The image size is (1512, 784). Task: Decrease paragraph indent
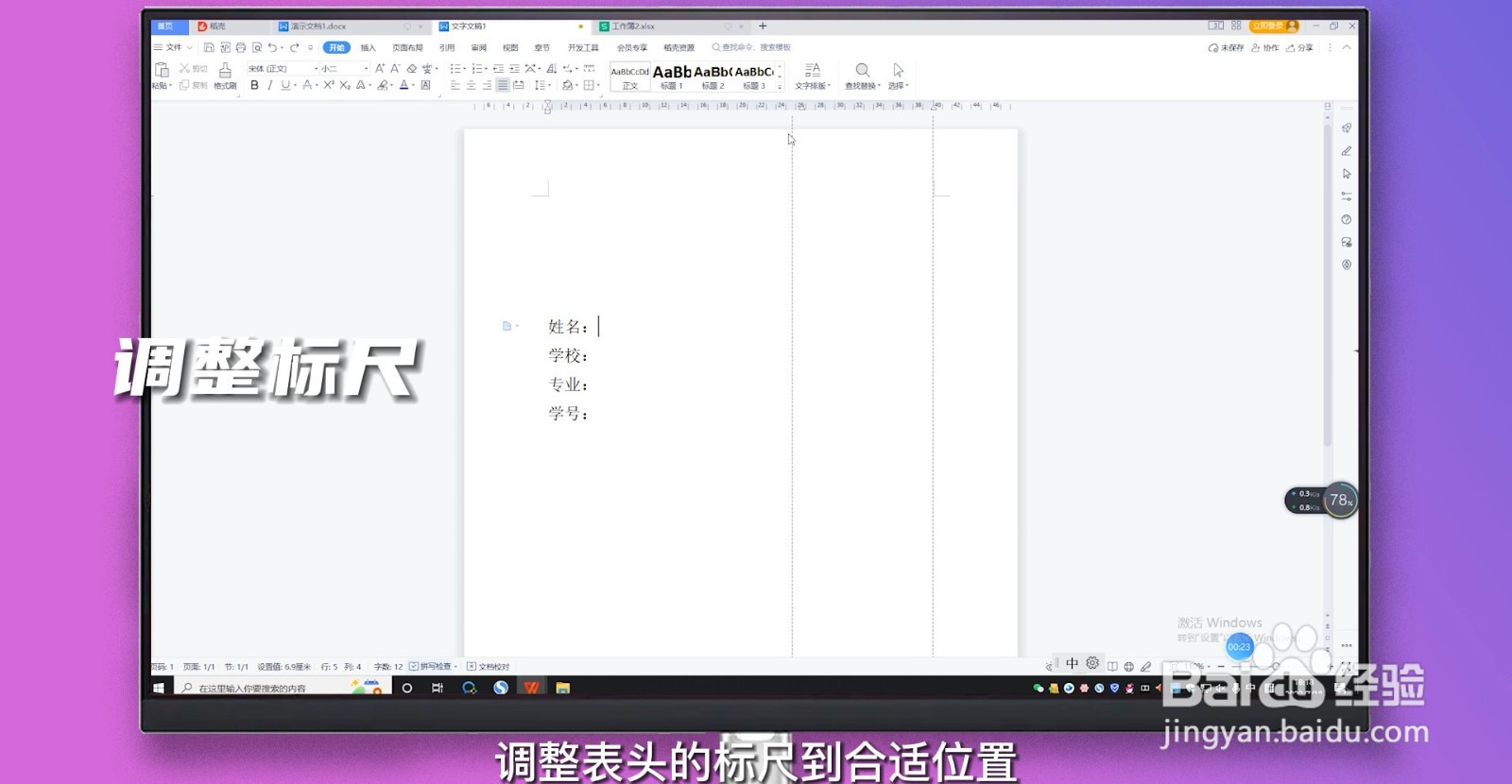(498, 68)
